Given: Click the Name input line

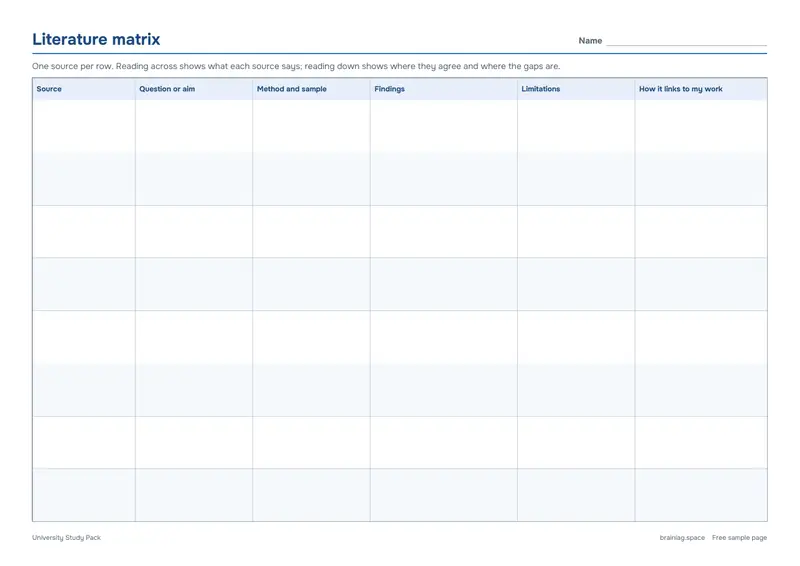Looking at the screenshot, I should [x=686, y=42].
